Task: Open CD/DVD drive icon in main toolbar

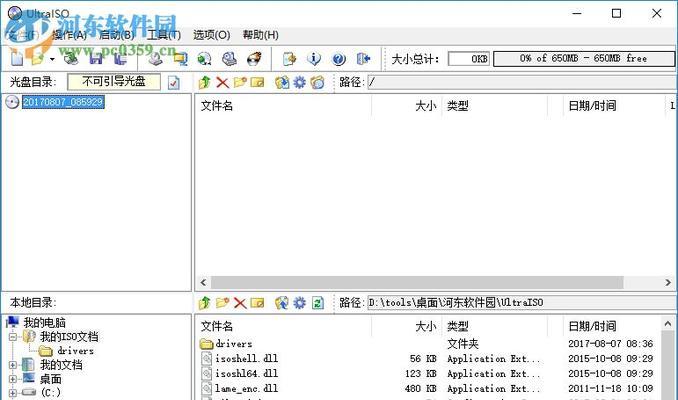Action: [71, 58]
